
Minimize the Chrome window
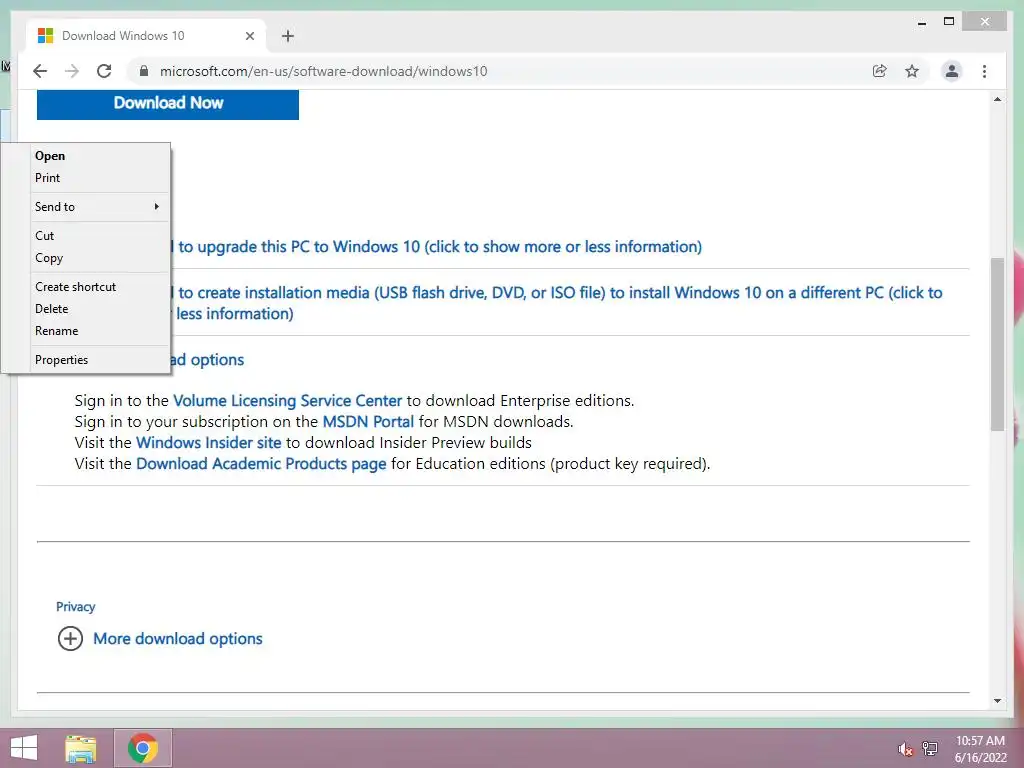921,22
